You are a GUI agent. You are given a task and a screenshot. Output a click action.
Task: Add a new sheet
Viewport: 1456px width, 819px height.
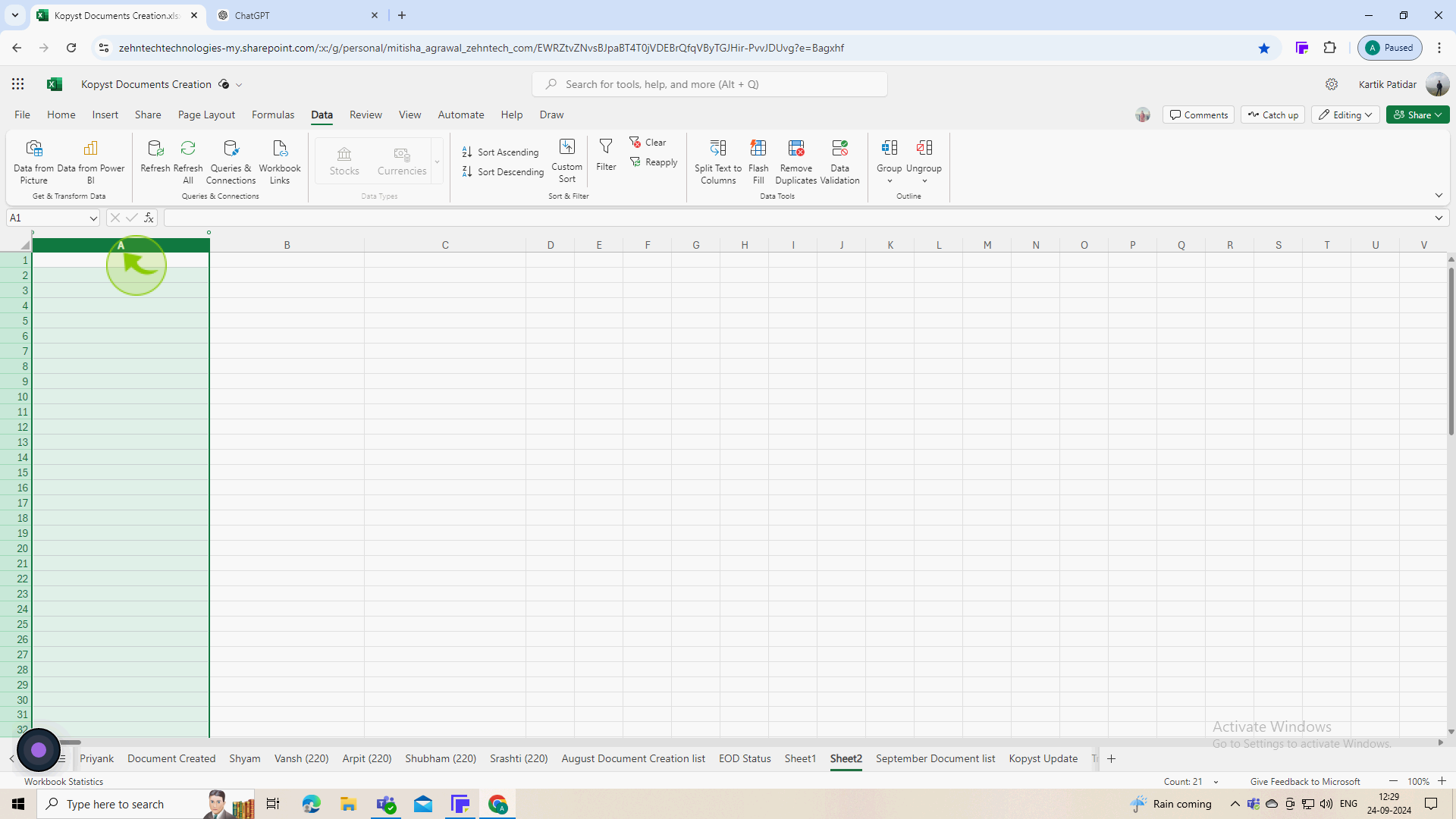pyautogui.click(x=1111, y=759)
